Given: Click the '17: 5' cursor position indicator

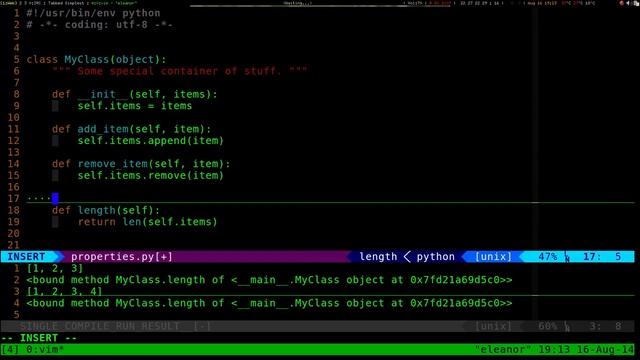Looking at the screenshot, I should coord(602,257).
